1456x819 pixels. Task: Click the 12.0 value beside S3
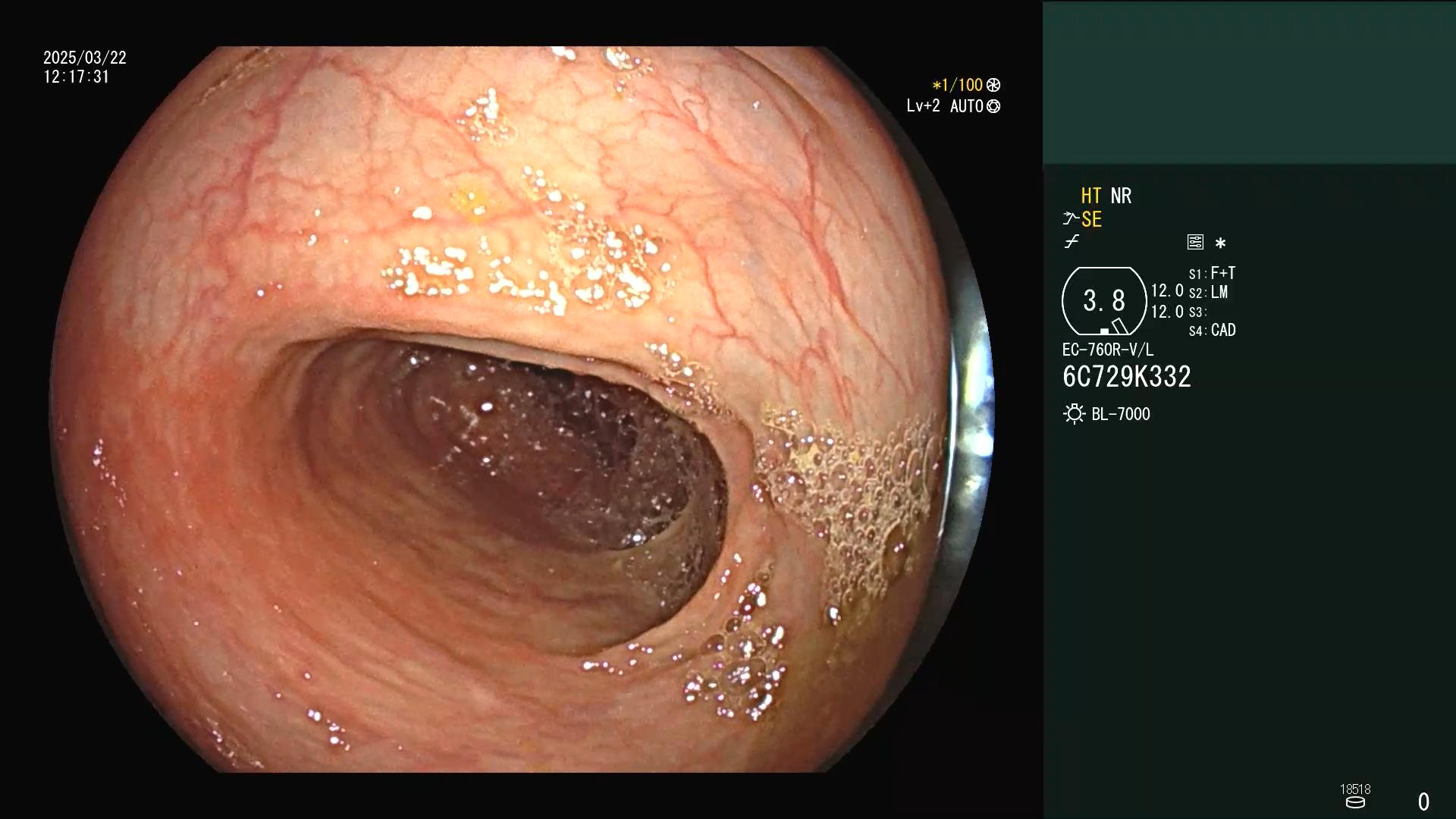point(1167,312)
